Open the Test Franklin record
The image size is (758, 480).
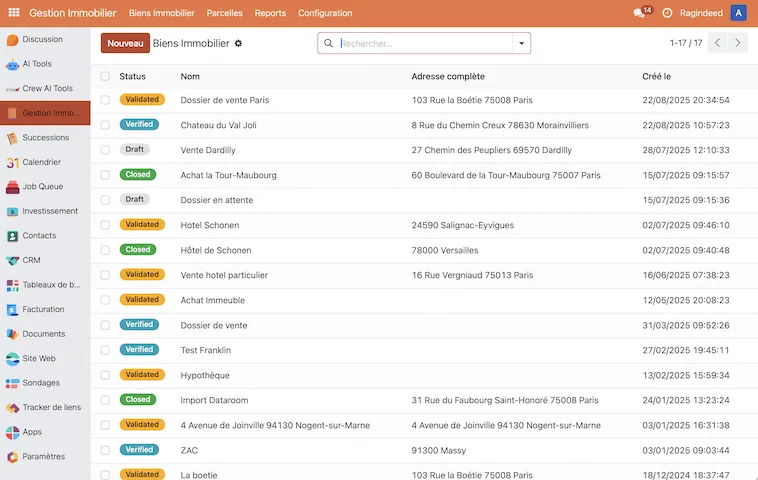tap(205, 350)
